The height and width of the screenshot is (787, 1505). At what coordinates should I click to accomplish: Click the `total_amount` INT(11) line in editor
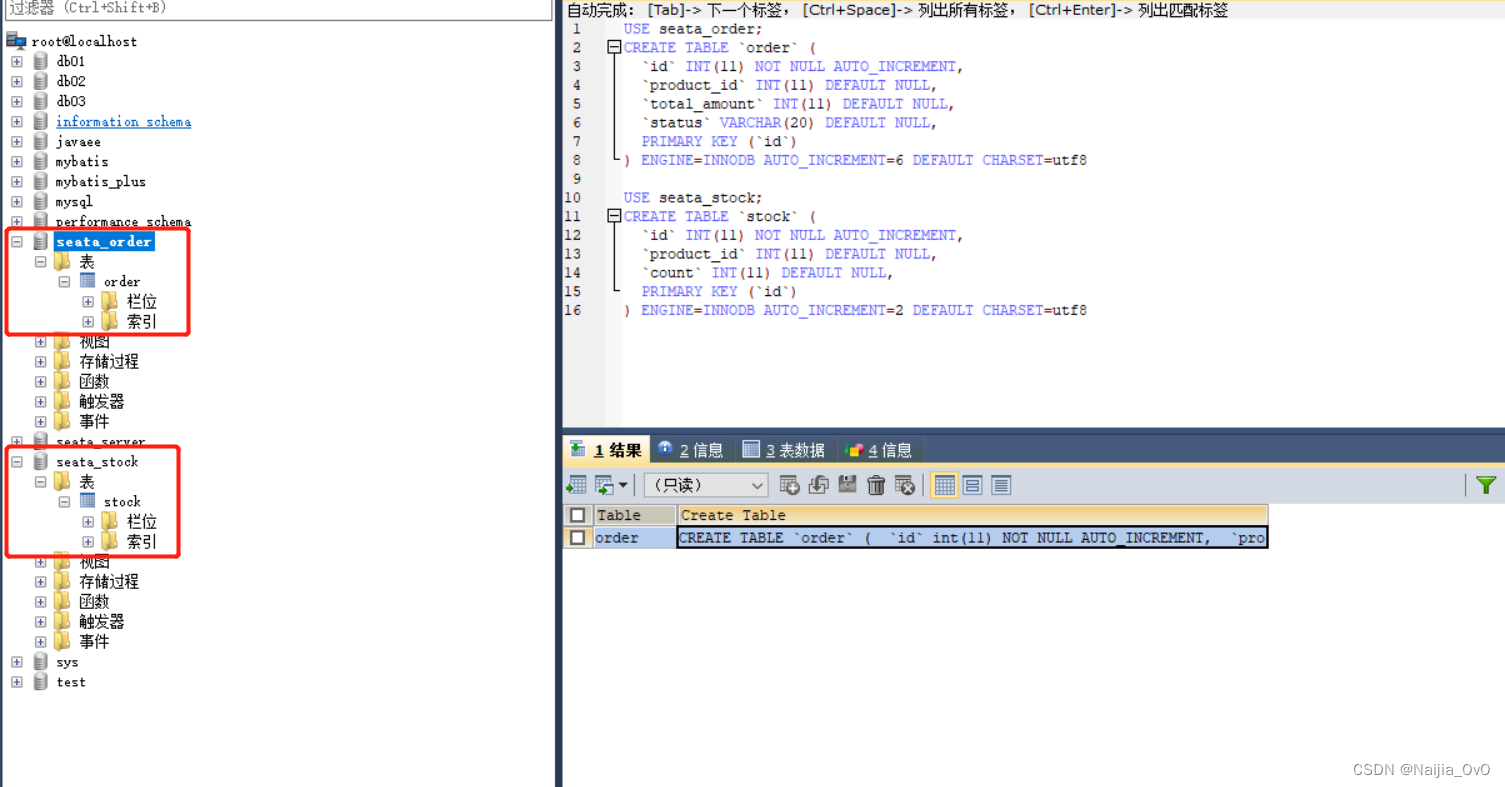click(x=798, y=104)
